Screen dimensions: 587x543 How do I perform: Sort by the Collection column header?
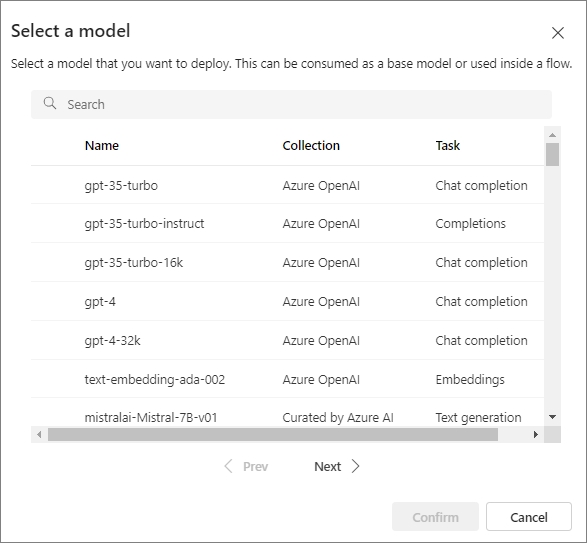coord(311,145)
